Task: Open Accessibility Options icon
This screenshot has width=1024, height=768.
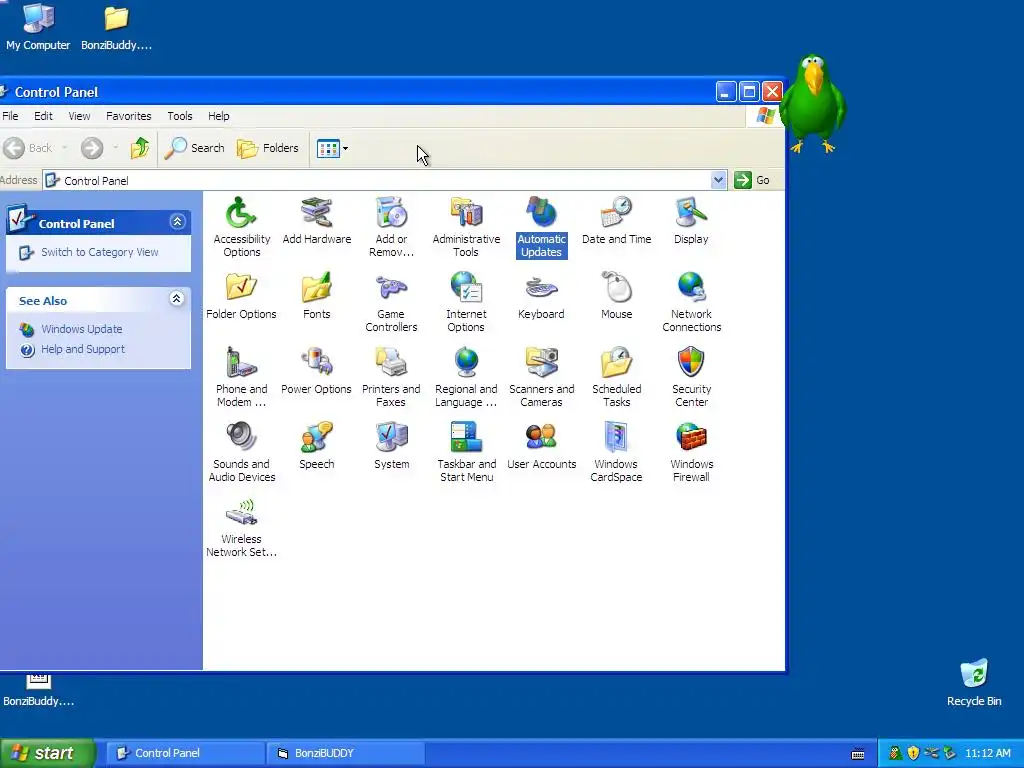Action: click(242, 227)
